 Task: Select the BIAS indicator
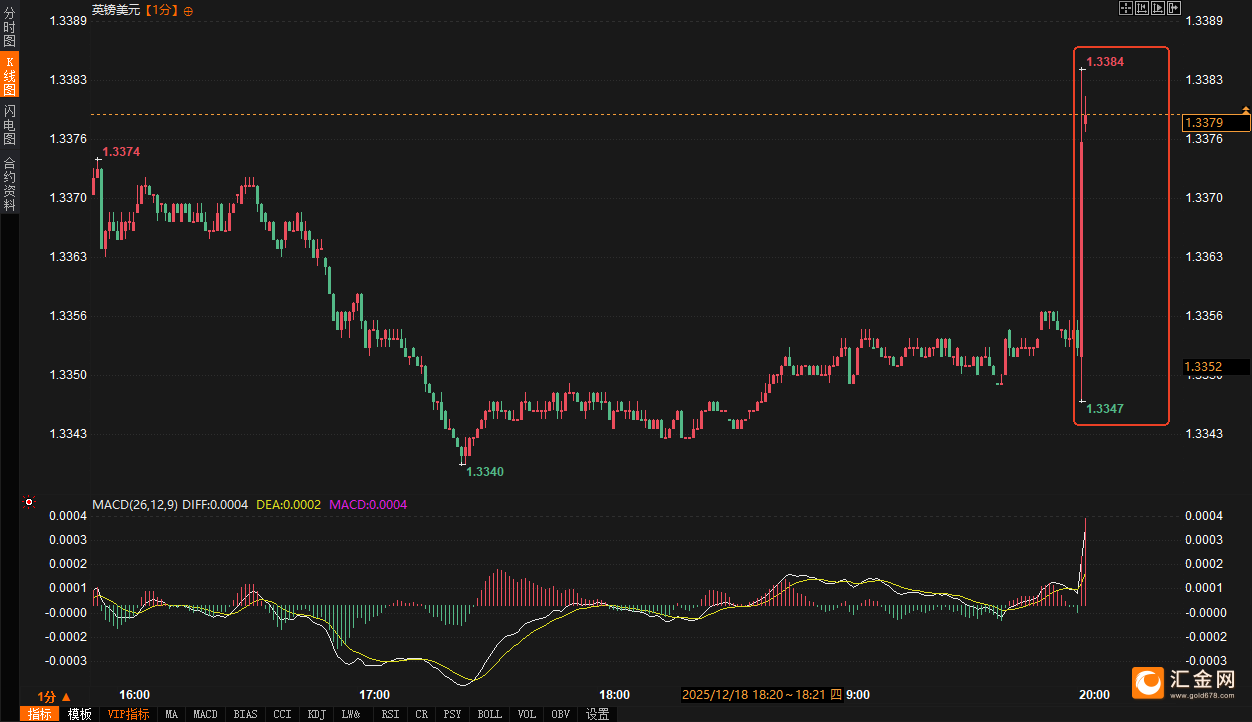[245, 714]
